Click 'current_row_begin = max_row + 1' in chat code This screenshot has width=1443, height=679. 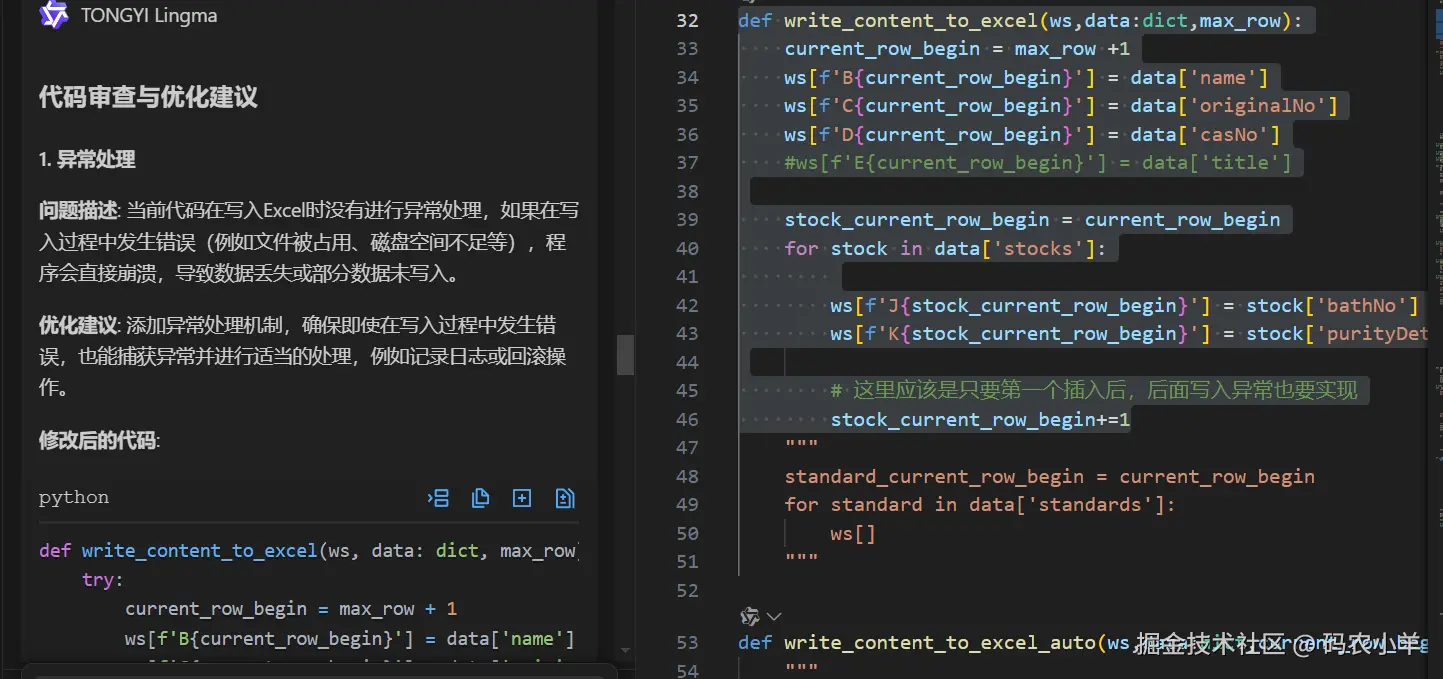(291, 609)
